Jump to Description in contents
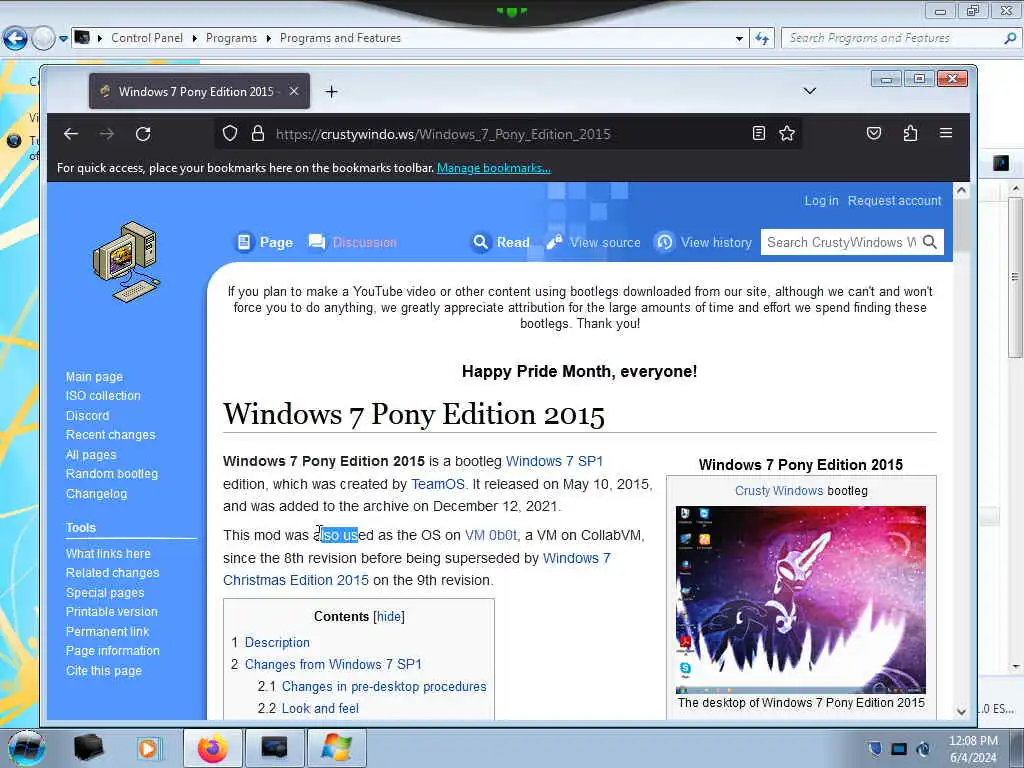This screenshot has height=768, width=1024. [277, 643]
